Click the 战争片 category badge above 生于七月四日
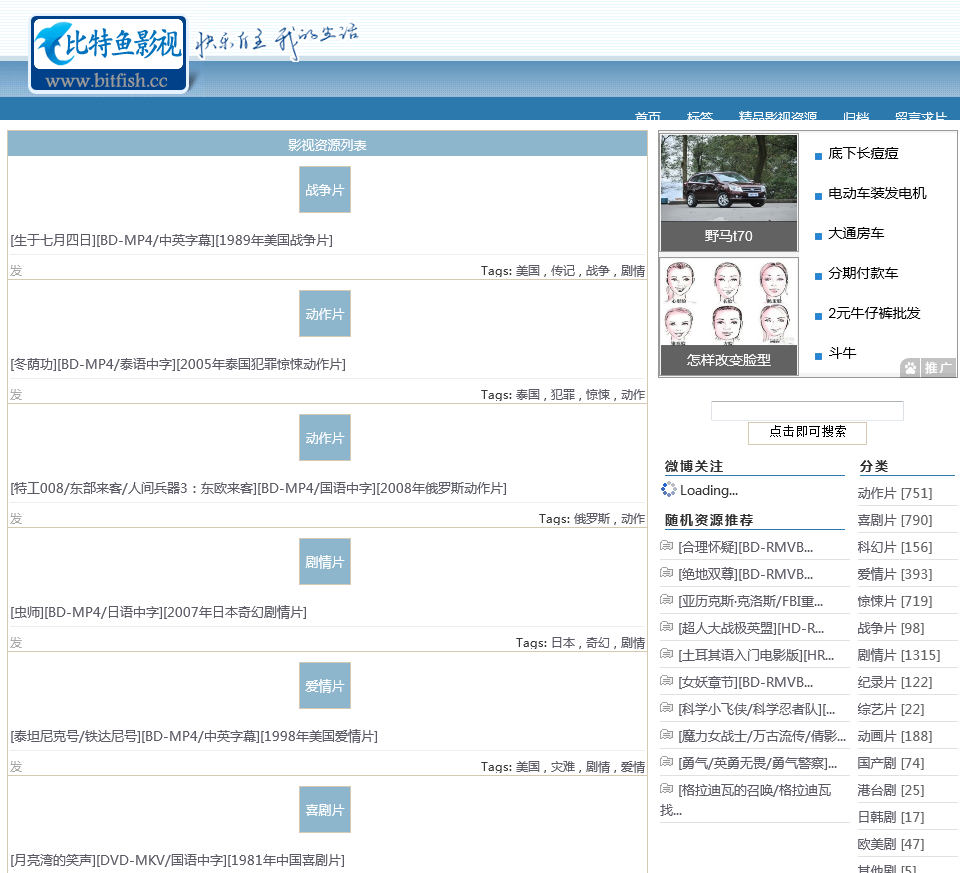960x873 pixels. [324, 190]
